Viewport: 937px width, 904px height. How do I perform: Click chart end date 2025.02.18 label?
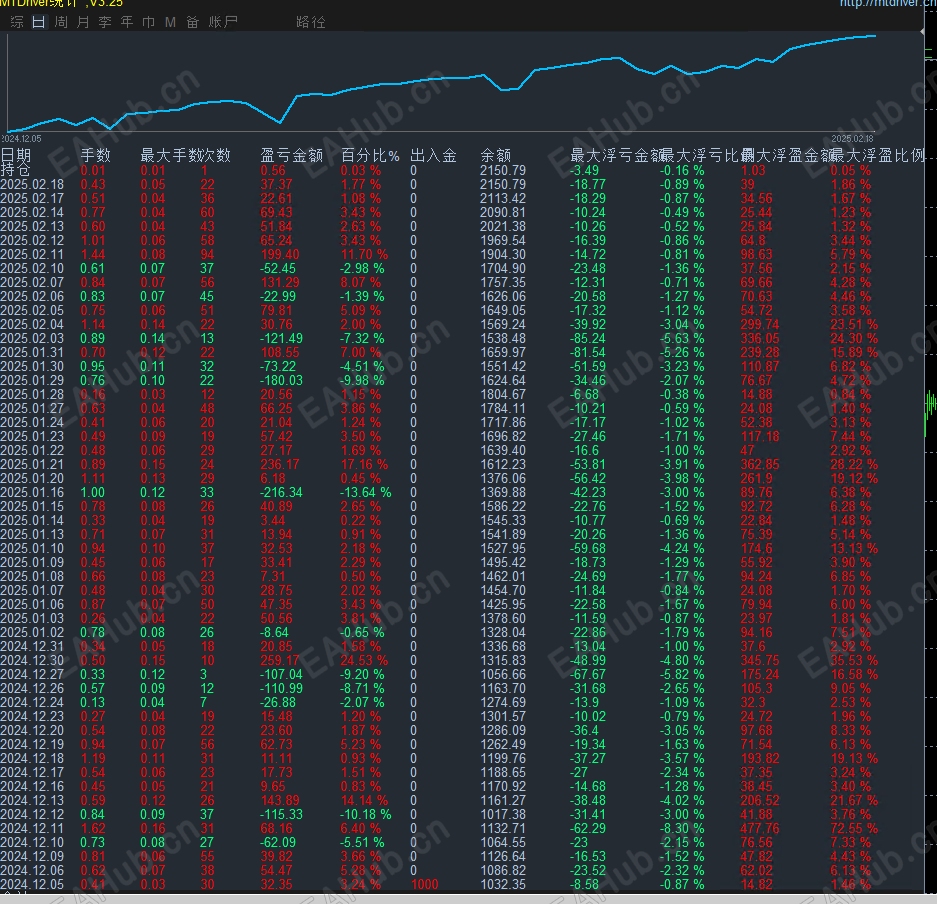[852, 139]
